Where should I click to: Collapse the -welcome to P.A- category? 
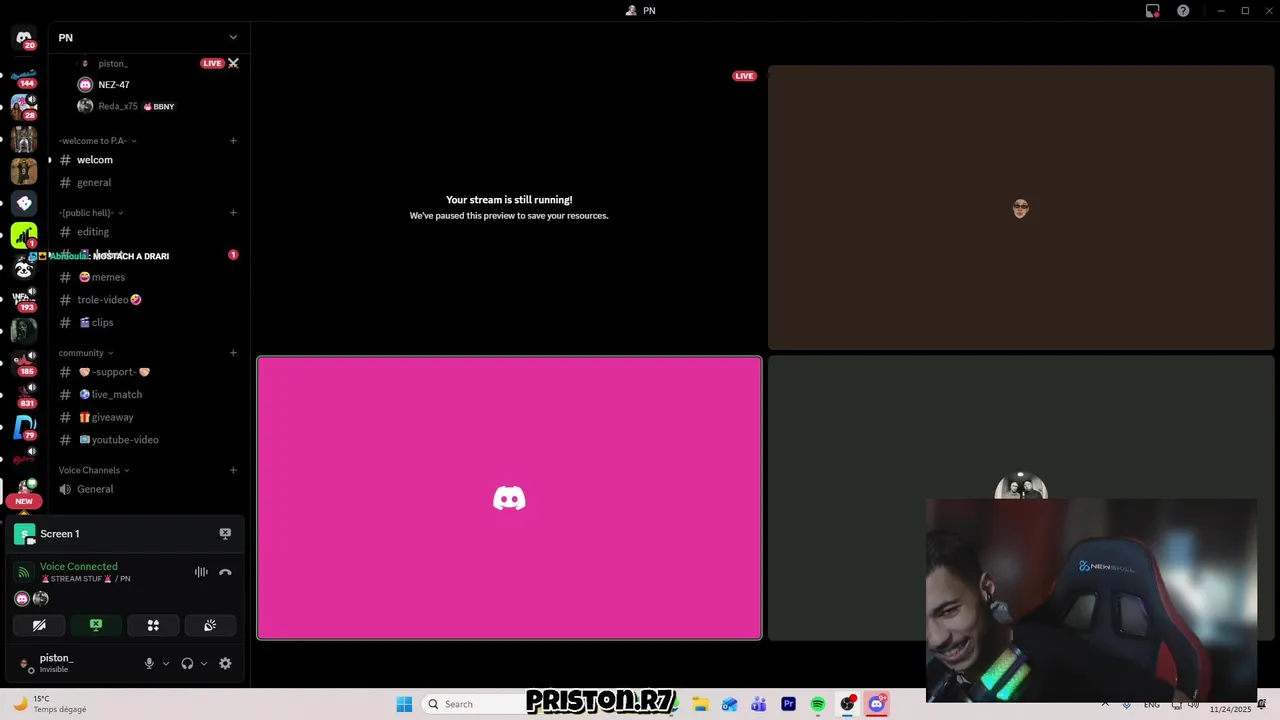(x=98, y=141)
